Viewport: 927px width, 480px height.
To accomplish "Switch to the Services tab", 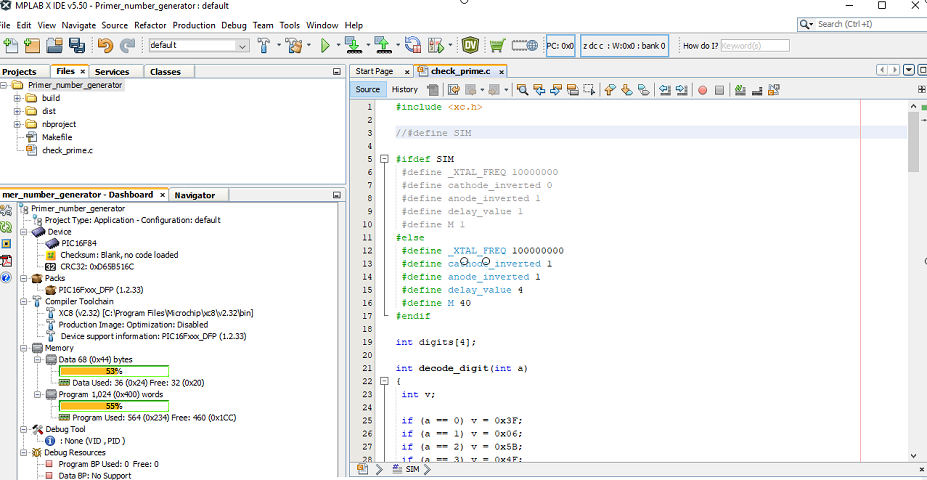I will pos(112,72).
